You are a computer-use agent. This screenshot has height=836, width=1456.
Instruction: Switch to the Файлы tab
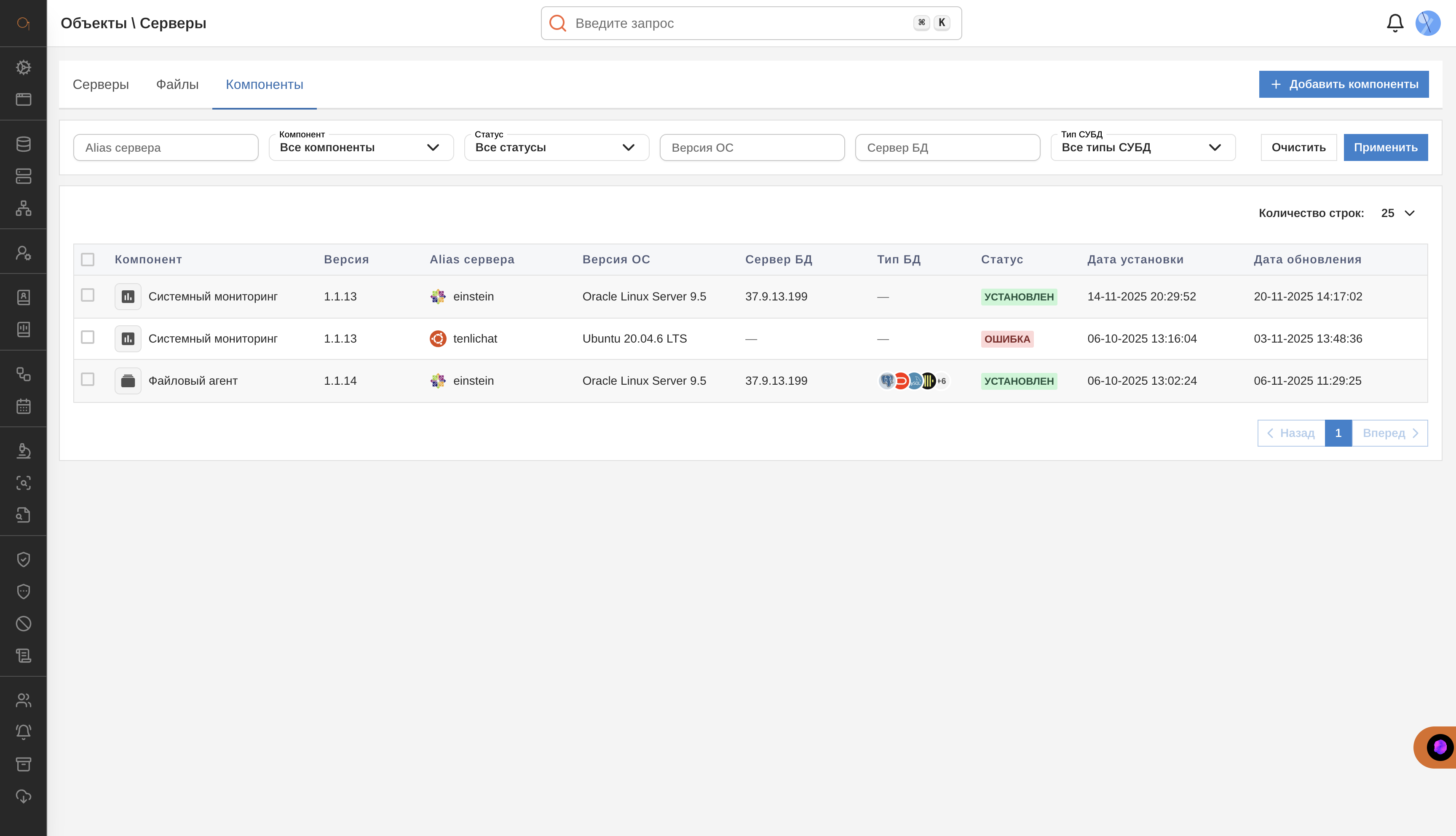(x=177, y=84)
